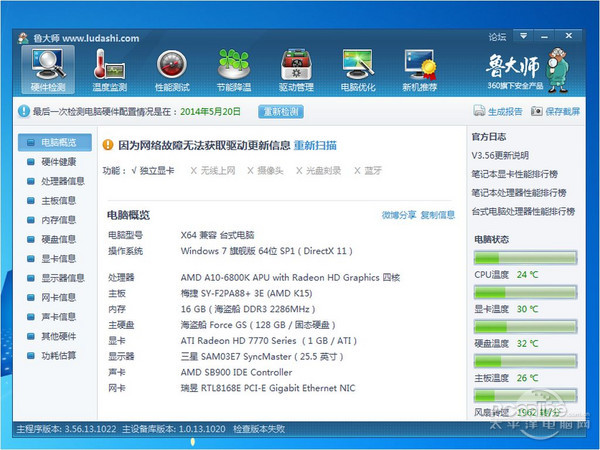Screen dimensions: 600x450
Task: Click the 2014年5月20日 detection date
Action: coord(210,112)
